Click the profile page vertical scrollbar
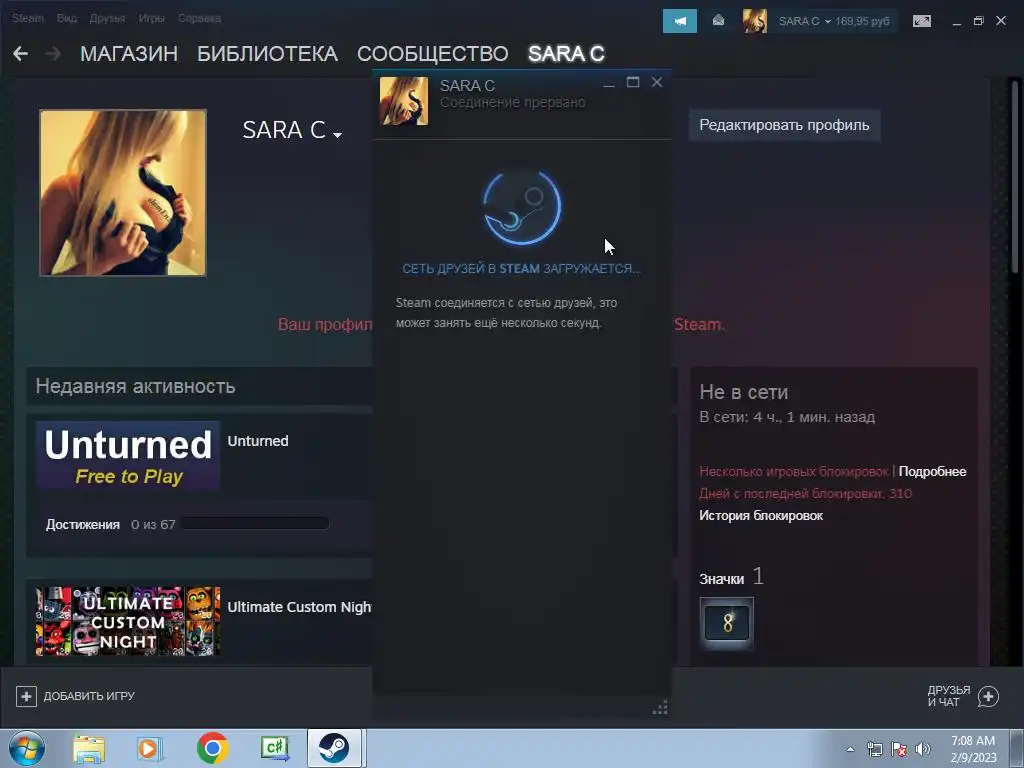Viewport: 1024px width, 768px height. click(1016, 176)
